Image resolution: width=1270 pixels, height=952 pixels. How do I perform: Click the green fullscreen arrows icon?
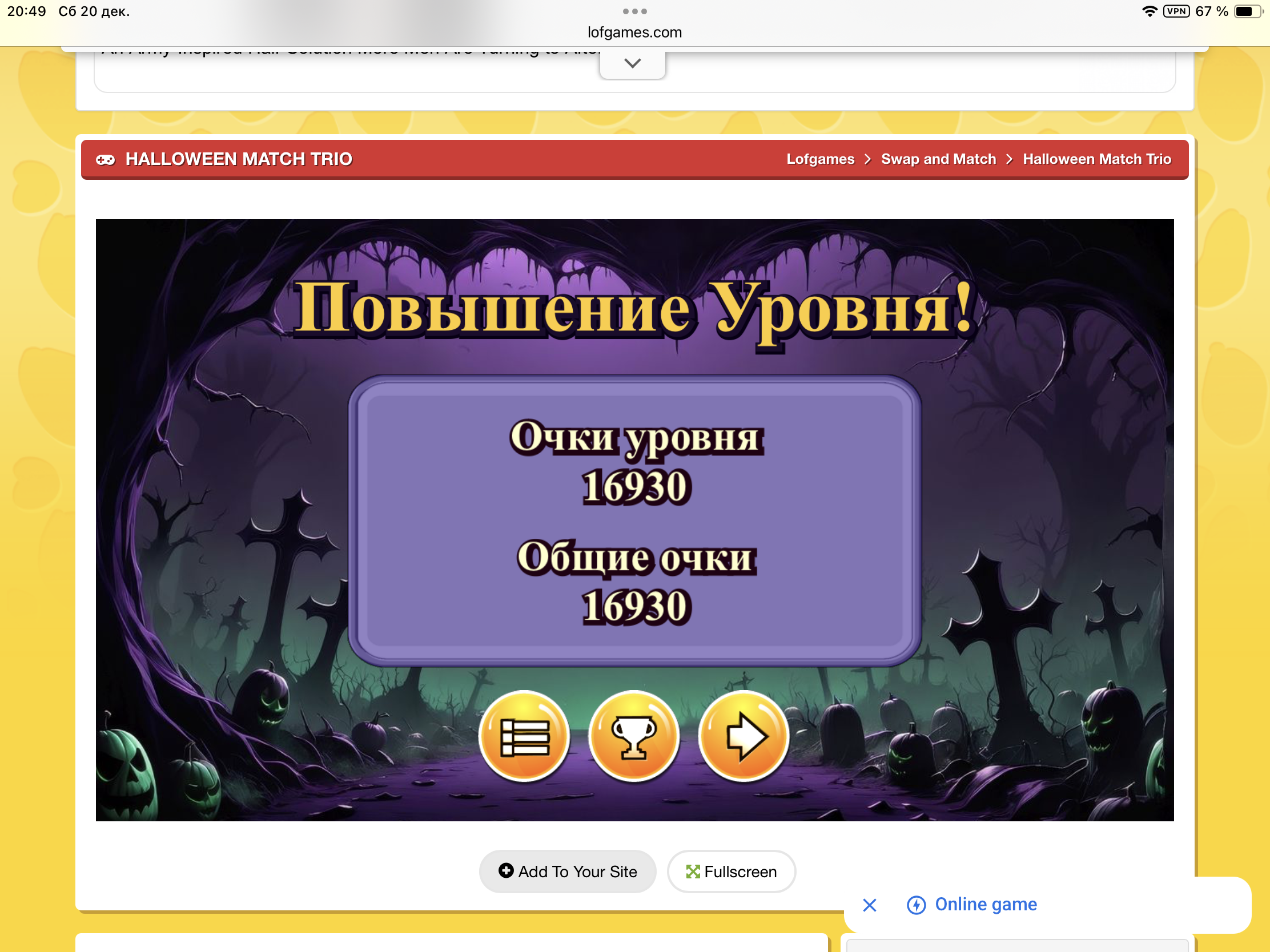pos(693,872)
